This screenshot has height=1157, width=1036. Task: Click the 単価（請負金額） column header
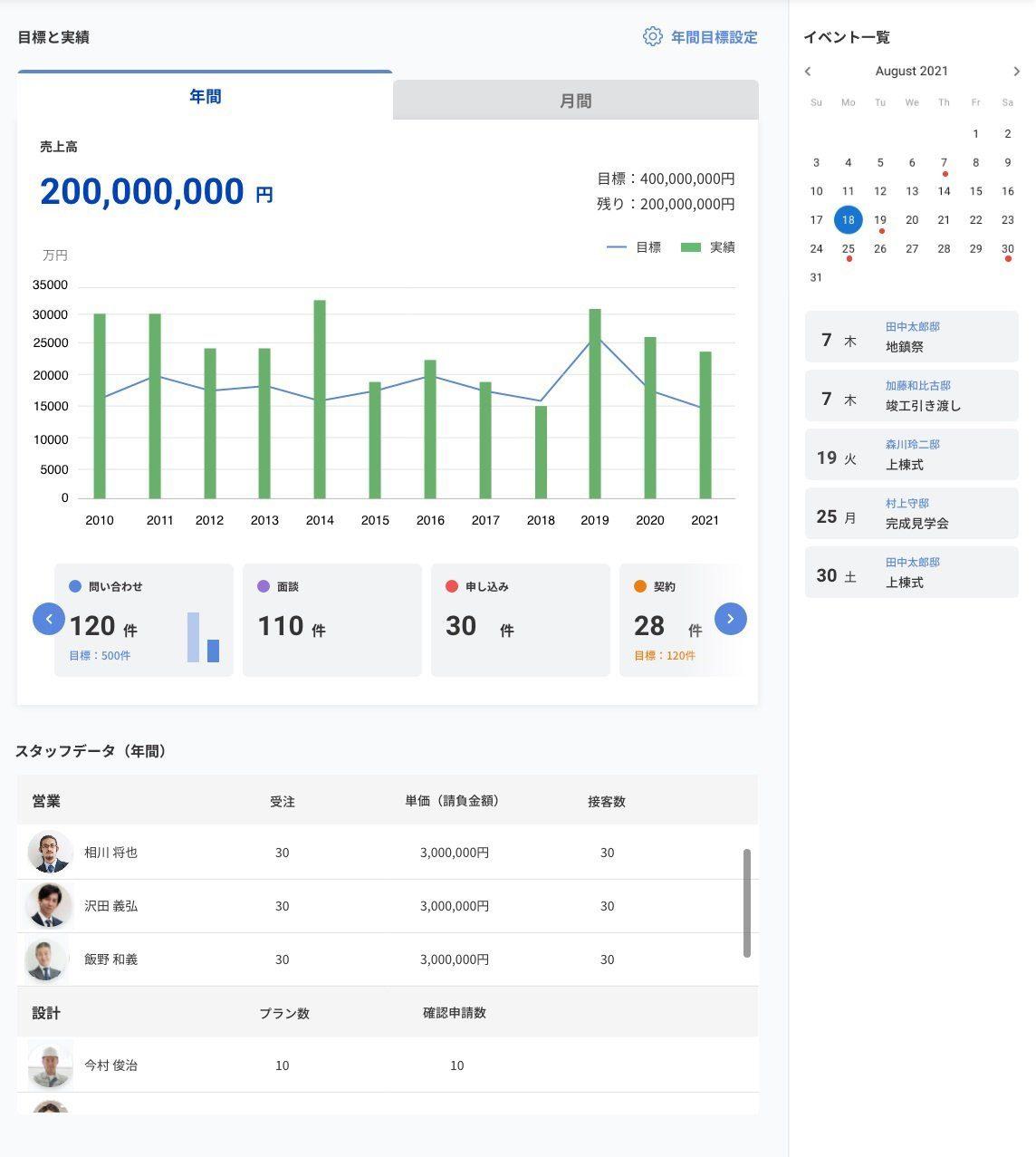[454, 801]
